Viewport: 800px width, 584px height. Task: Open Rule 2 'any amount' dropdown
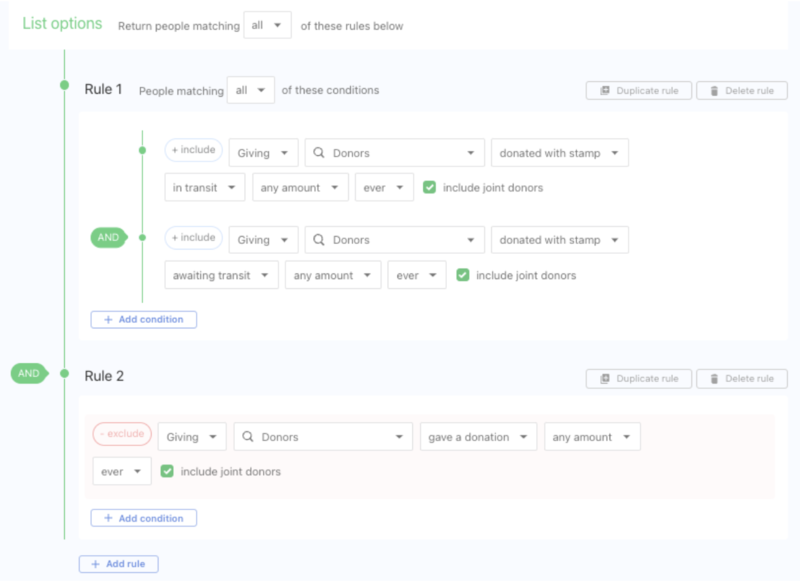[592, 437]
